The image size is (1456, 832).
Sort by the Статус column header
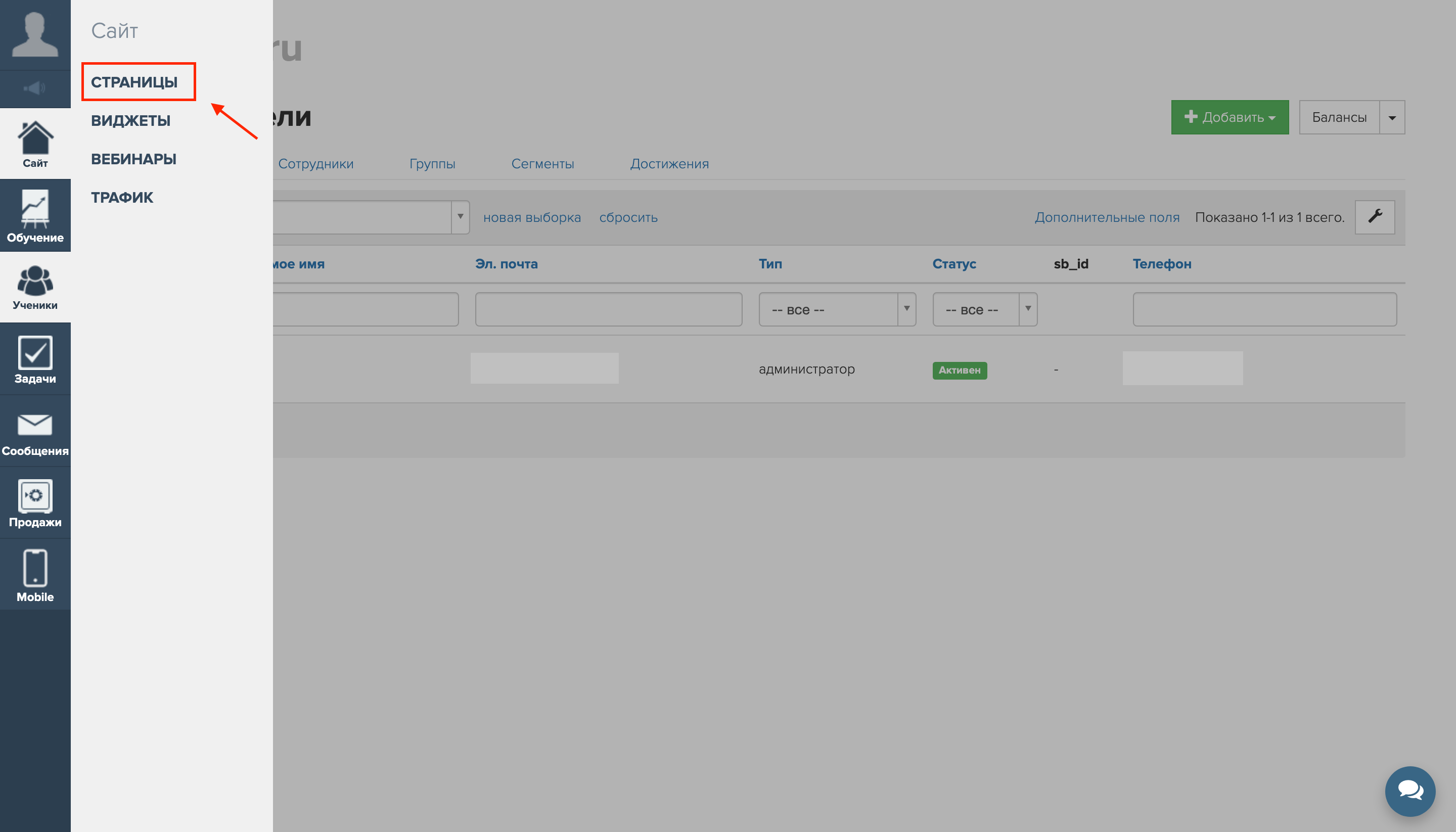pyautogui.click(x=953, y=264)
